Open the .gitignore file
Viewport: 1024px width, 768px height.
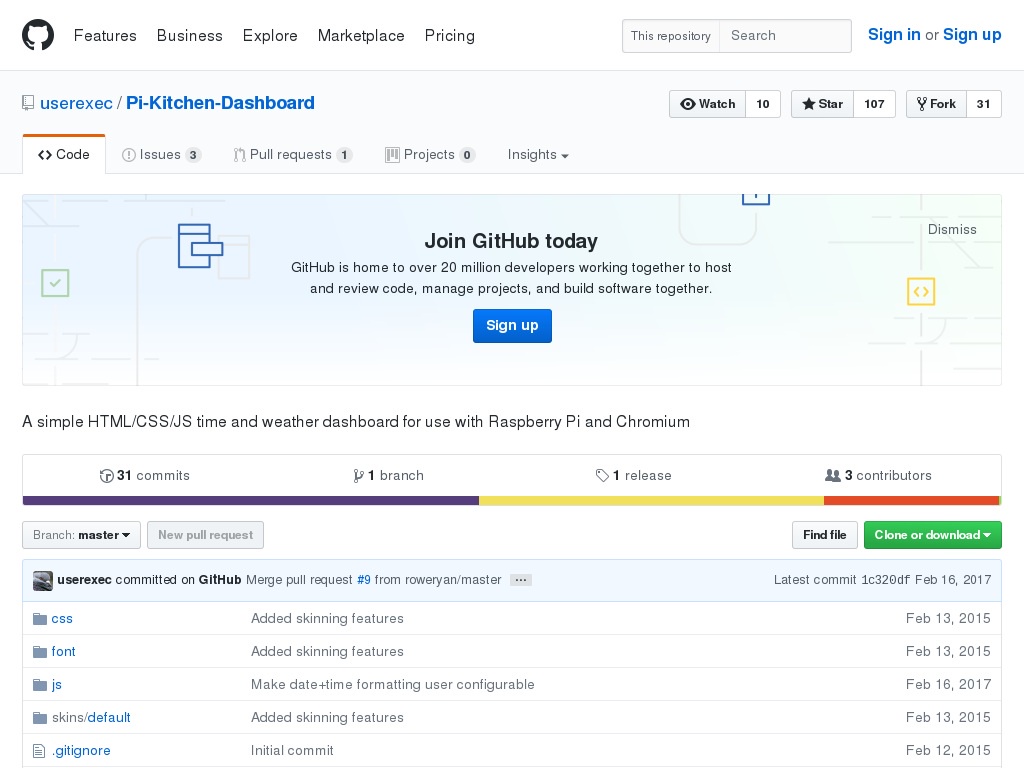[81, 751]
